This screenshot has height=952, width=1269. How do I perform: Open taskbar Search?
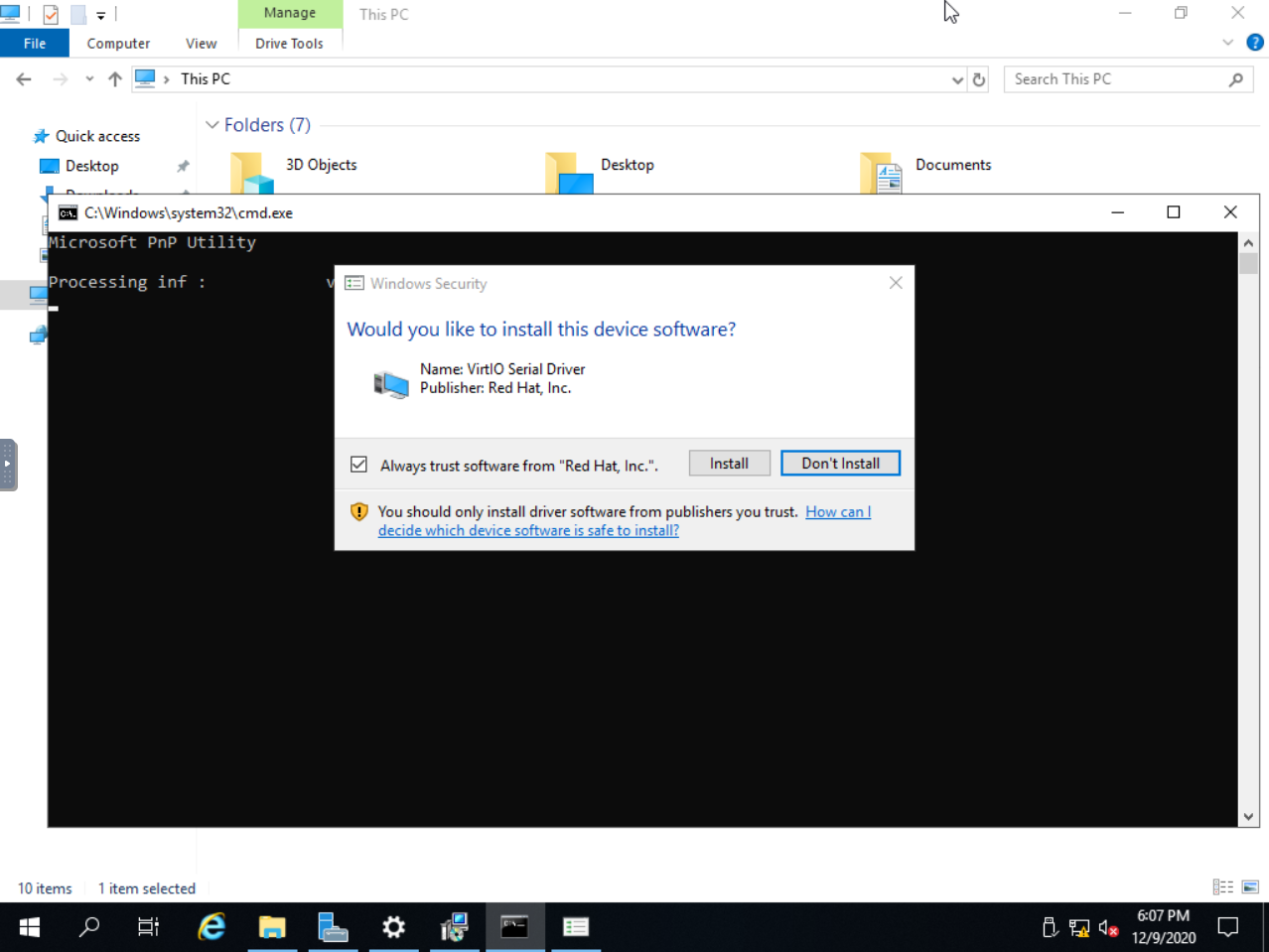[89, 927]
